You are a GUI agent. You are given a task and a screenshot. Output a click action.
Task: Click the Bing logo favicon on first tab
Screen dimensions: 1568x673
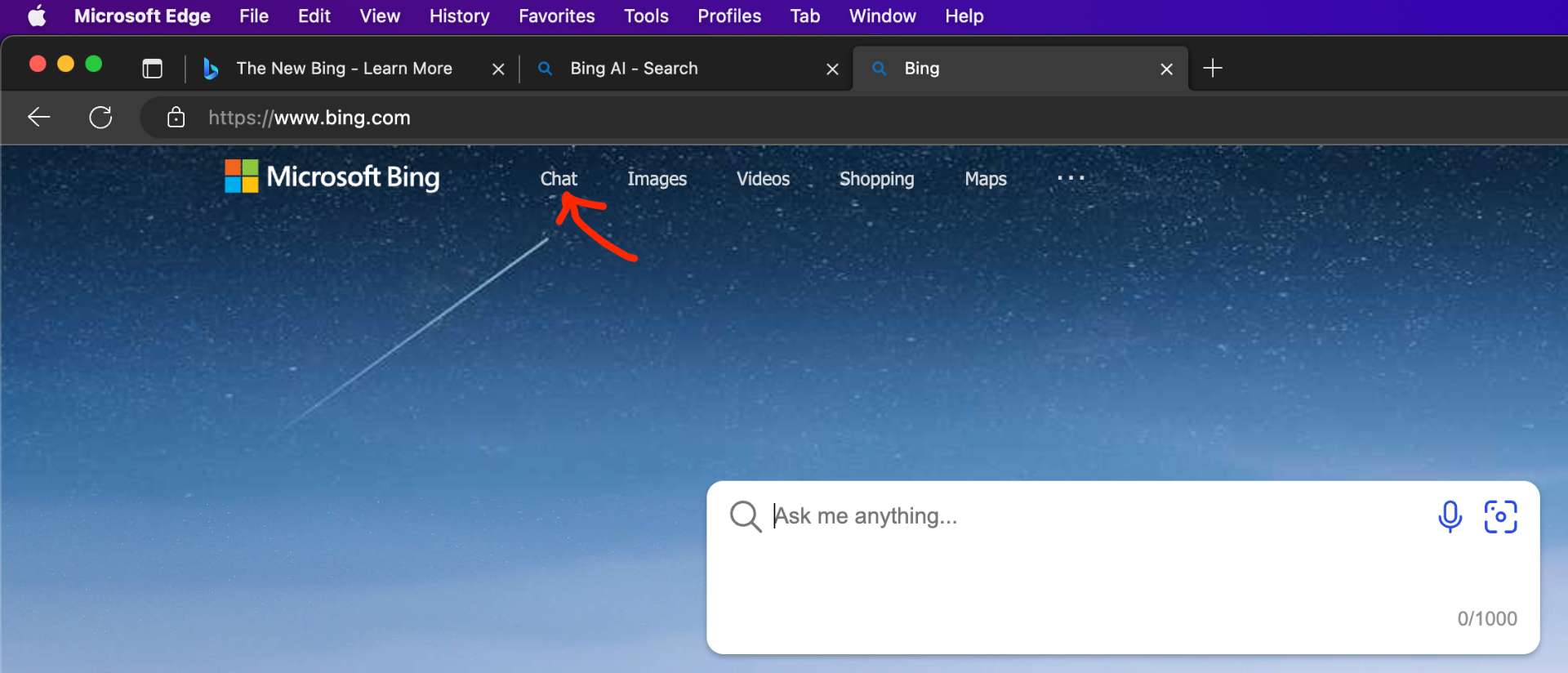(211, 69)
